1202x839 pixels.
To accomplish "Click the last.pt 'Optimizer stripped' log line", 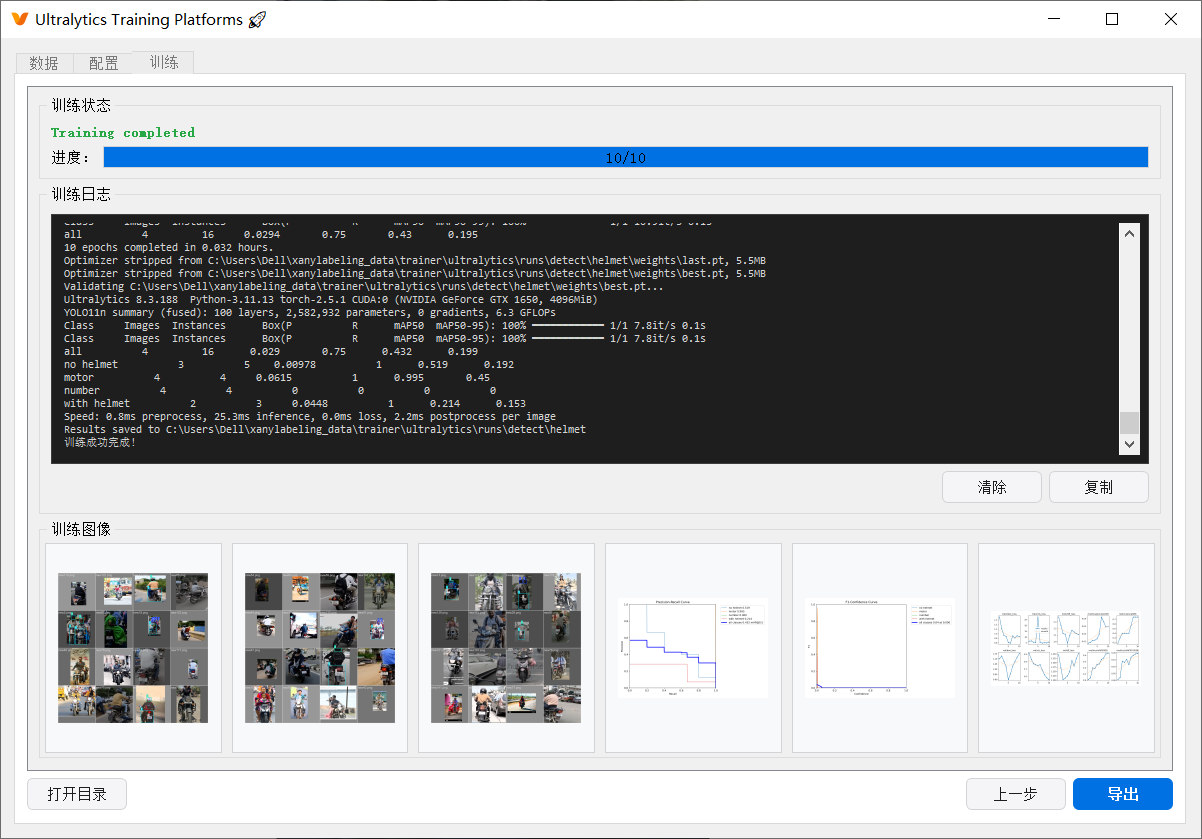I will click(x=415, y=260).
